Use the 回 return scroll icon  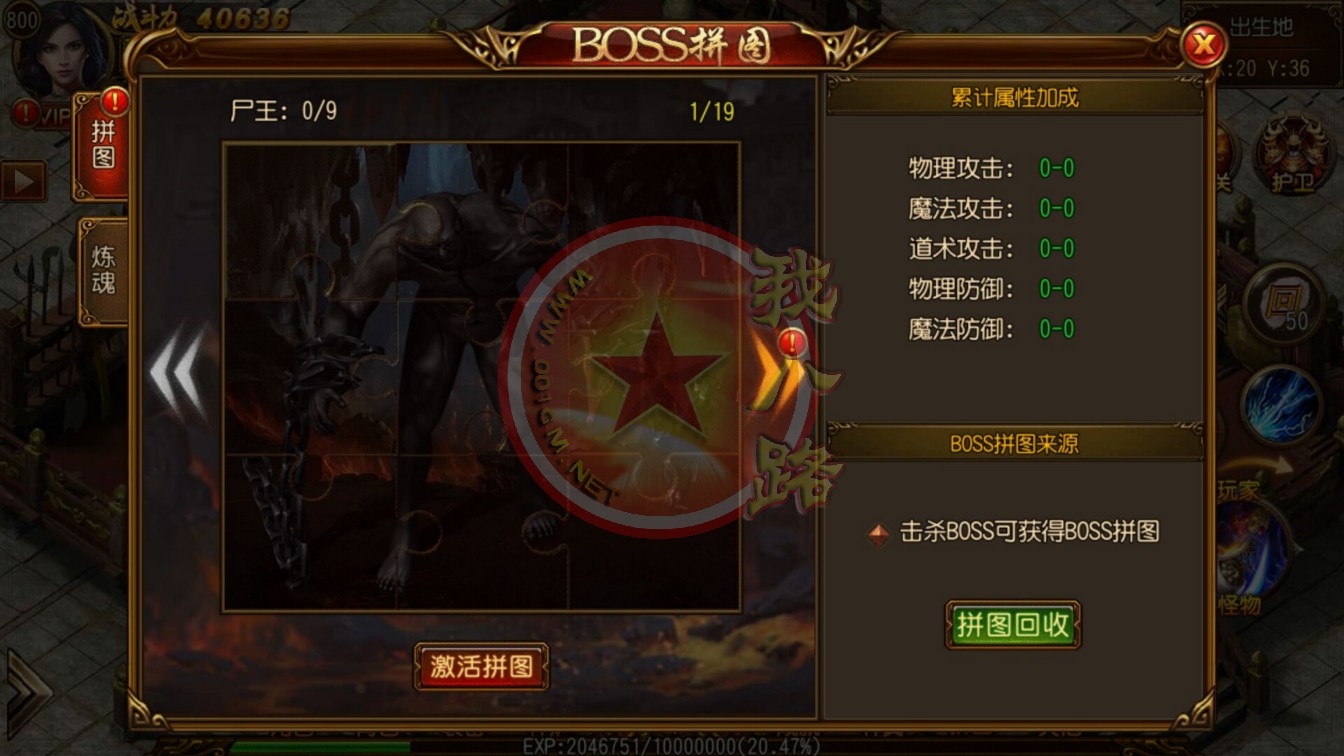pyautogui.click(x=1283, y=302)
